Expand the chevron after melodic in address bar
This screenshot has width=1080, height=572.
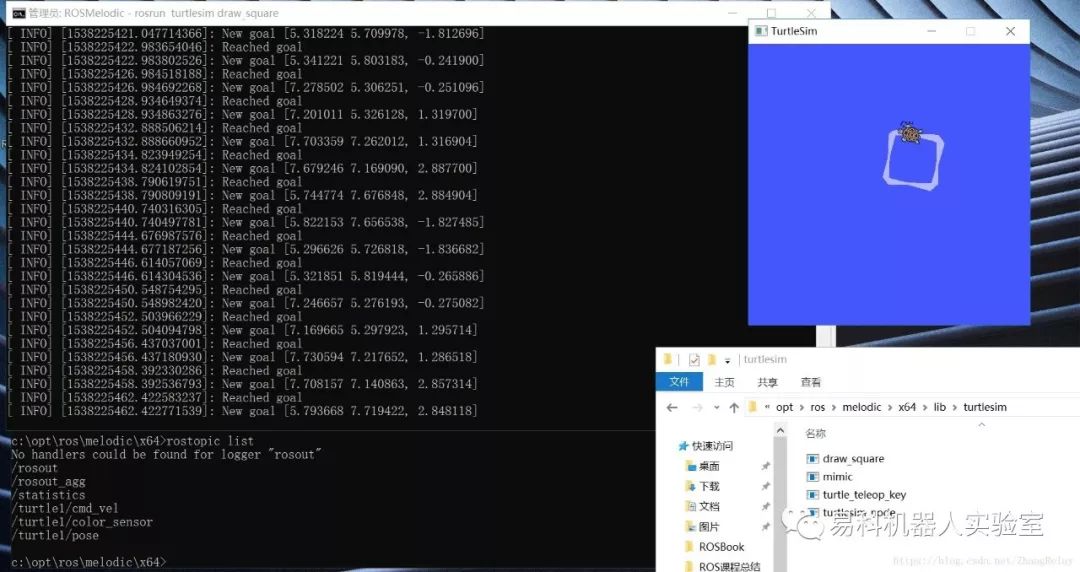[x=890, y=407]
